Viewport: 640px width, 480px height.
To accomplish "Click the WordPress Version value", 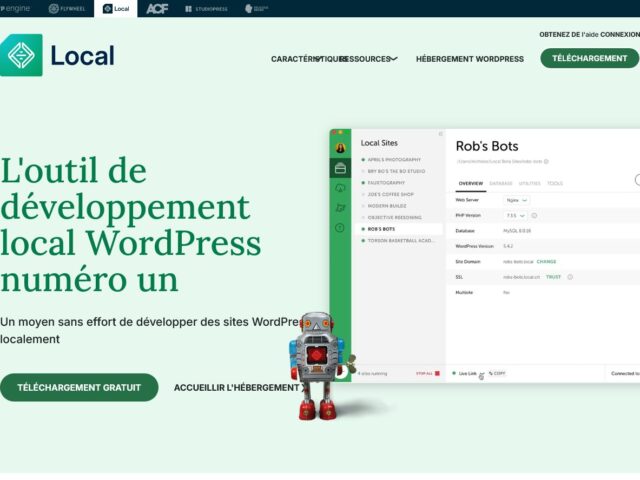I will click(508, 246).
